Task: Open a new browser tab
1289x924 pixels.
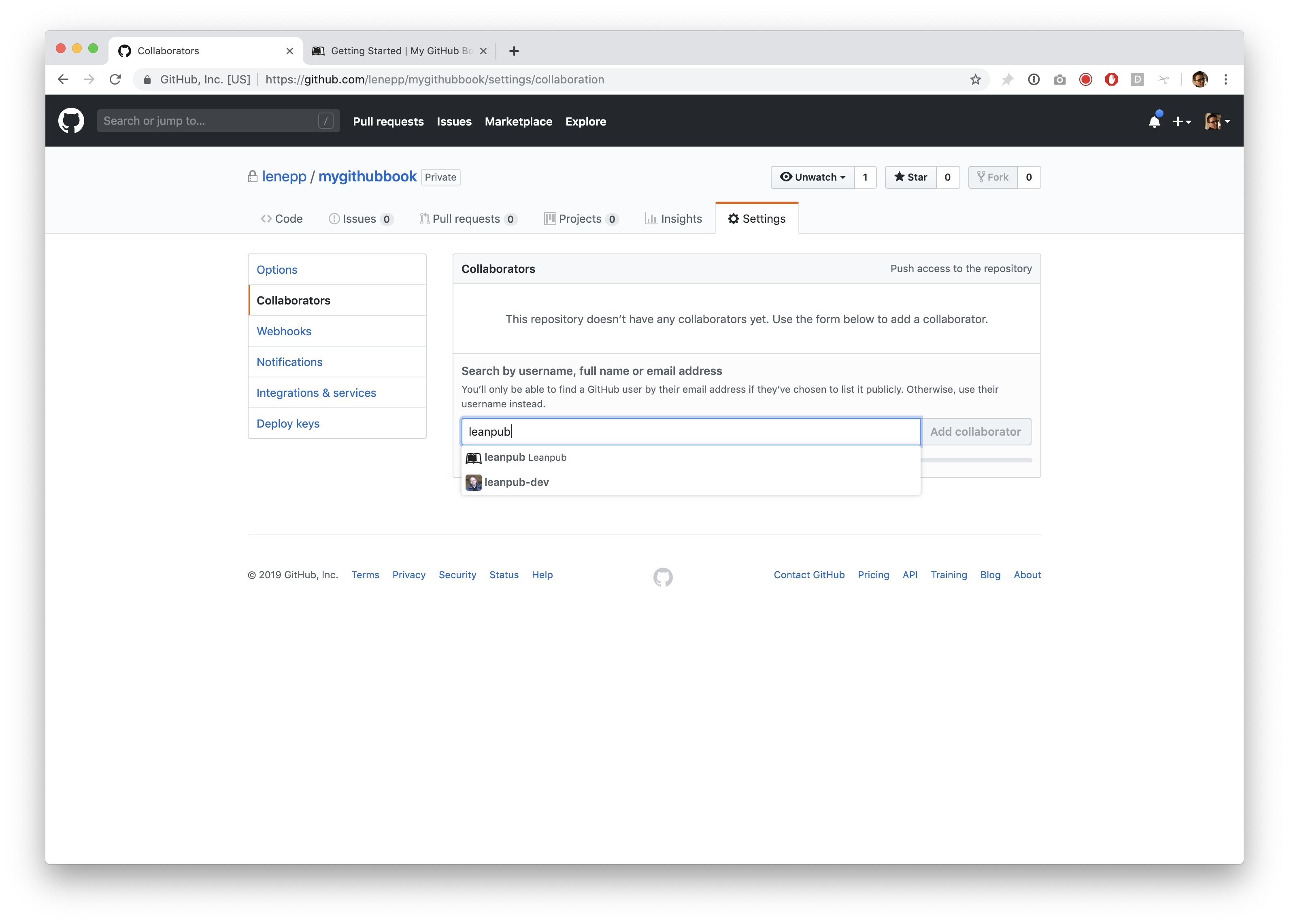Action: [x=514, y=51]
